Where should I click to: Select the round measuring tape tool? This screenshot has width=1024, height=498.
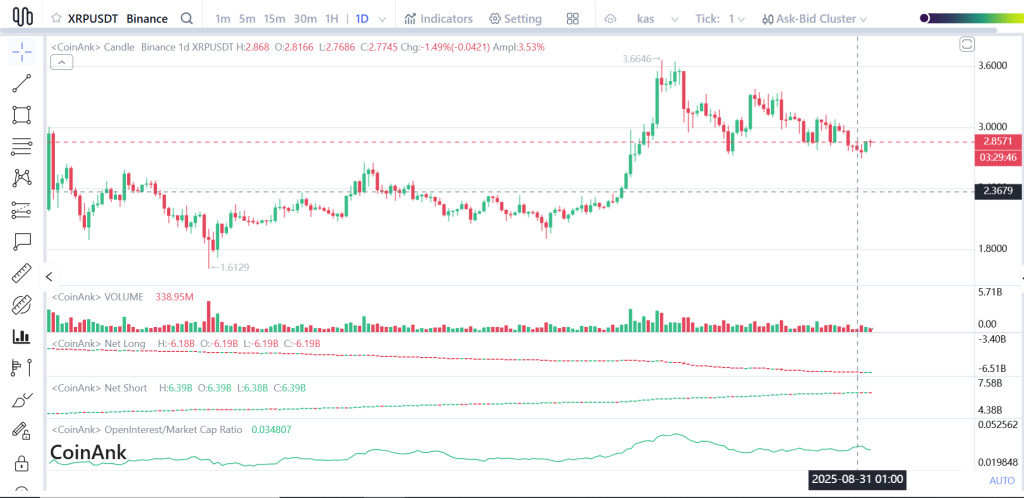pos(22,305)
